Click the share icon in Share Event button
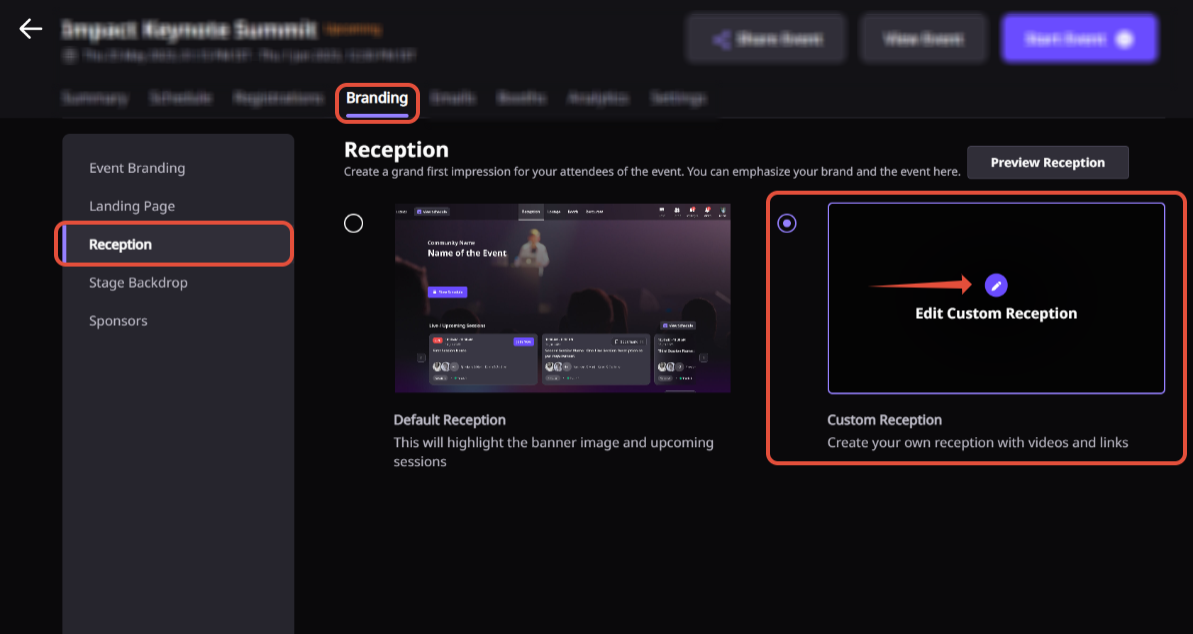The width and height of the screenshot is (1193, 634). (x=721, y=39)
